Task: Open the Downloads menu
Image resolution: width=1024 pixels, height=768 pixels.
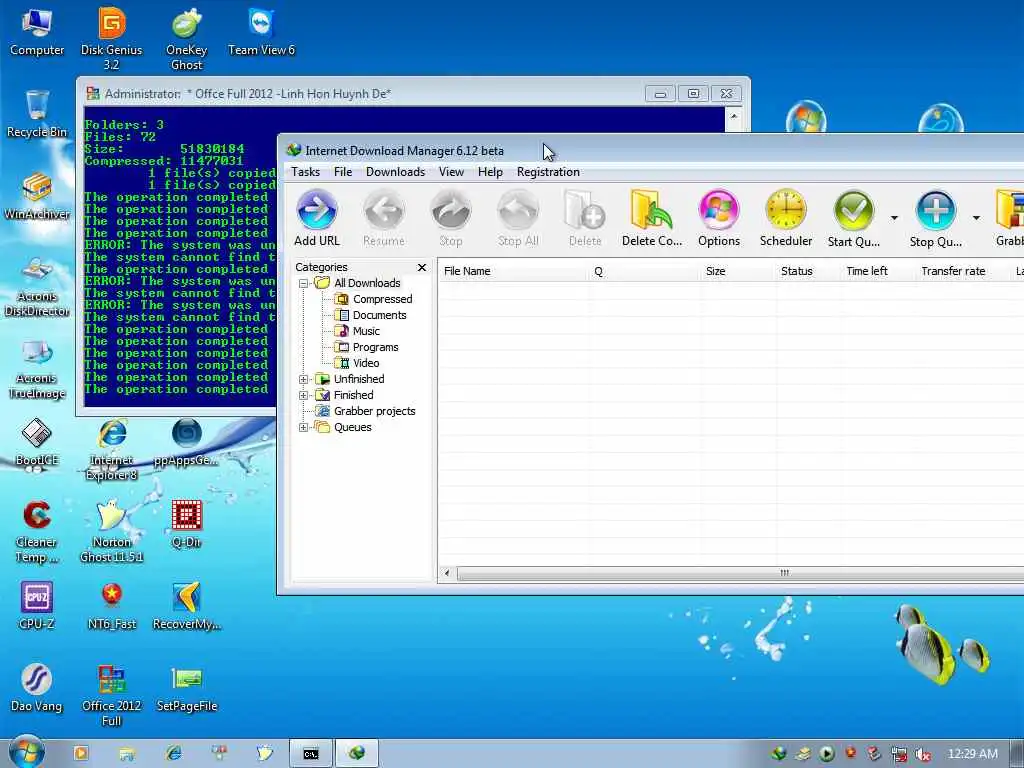Action: pyautogui.click(x=395, y=172)
